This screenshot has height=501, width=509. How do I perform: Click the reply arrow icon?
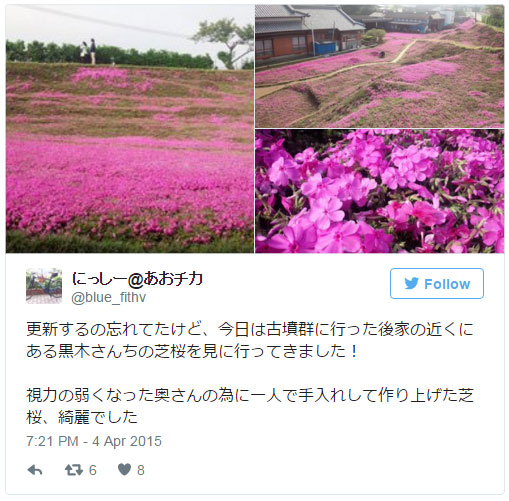(35, 470)
